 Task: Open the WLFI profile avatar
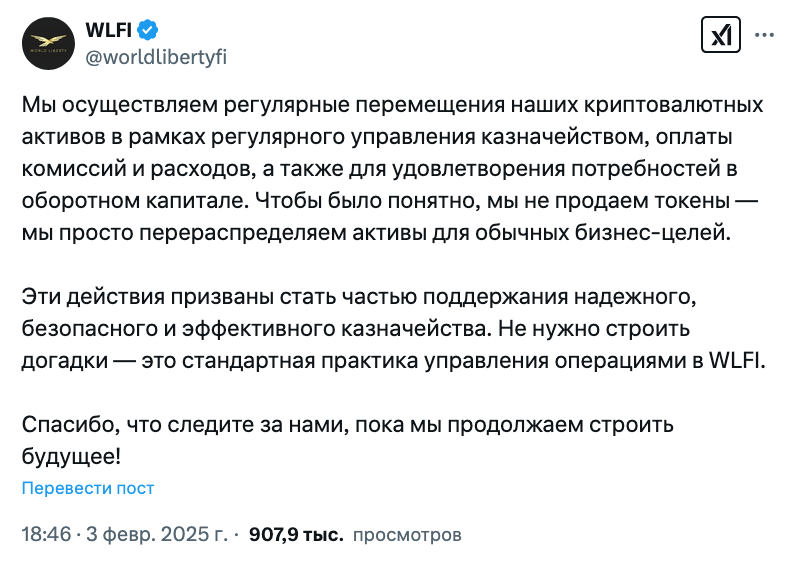[48, 43]
